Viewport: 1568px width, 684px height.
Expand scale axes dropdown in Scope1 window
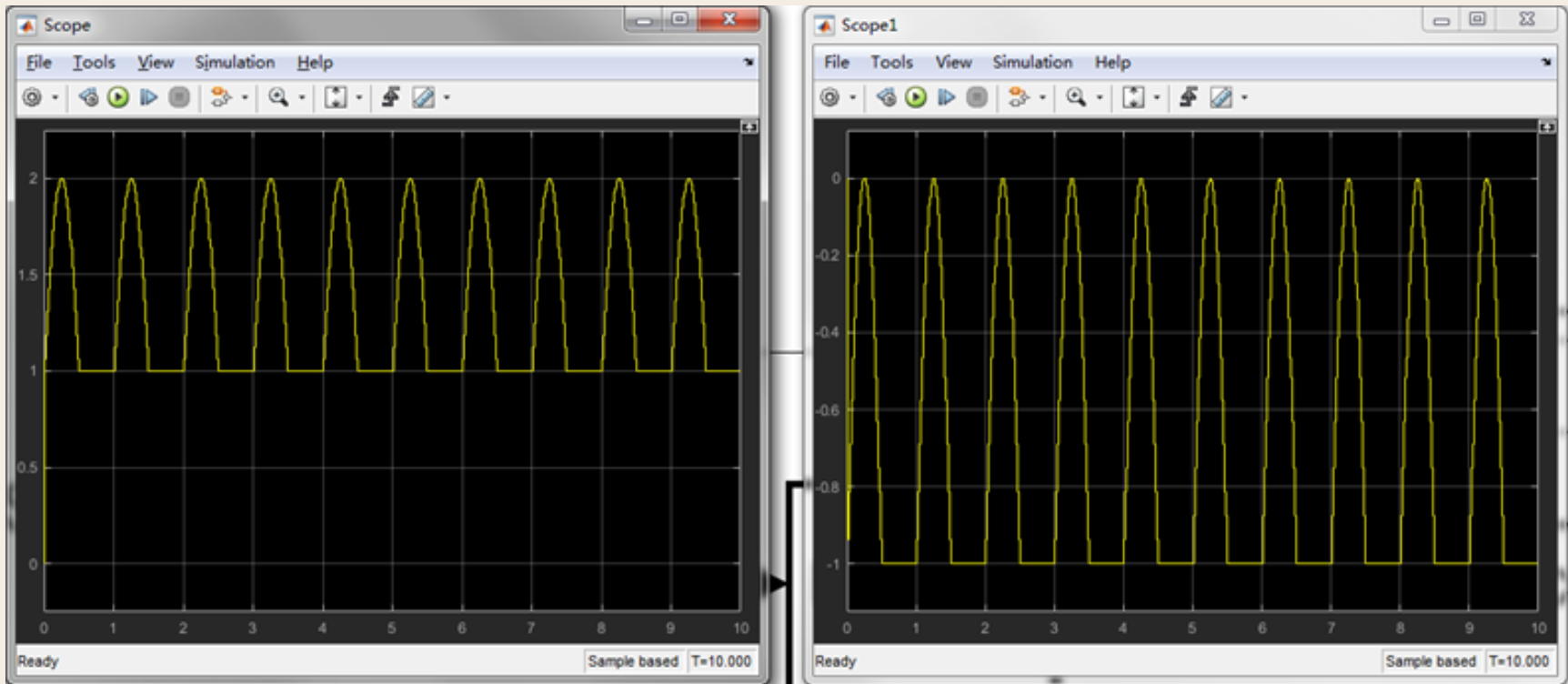tap(1157, 97)
